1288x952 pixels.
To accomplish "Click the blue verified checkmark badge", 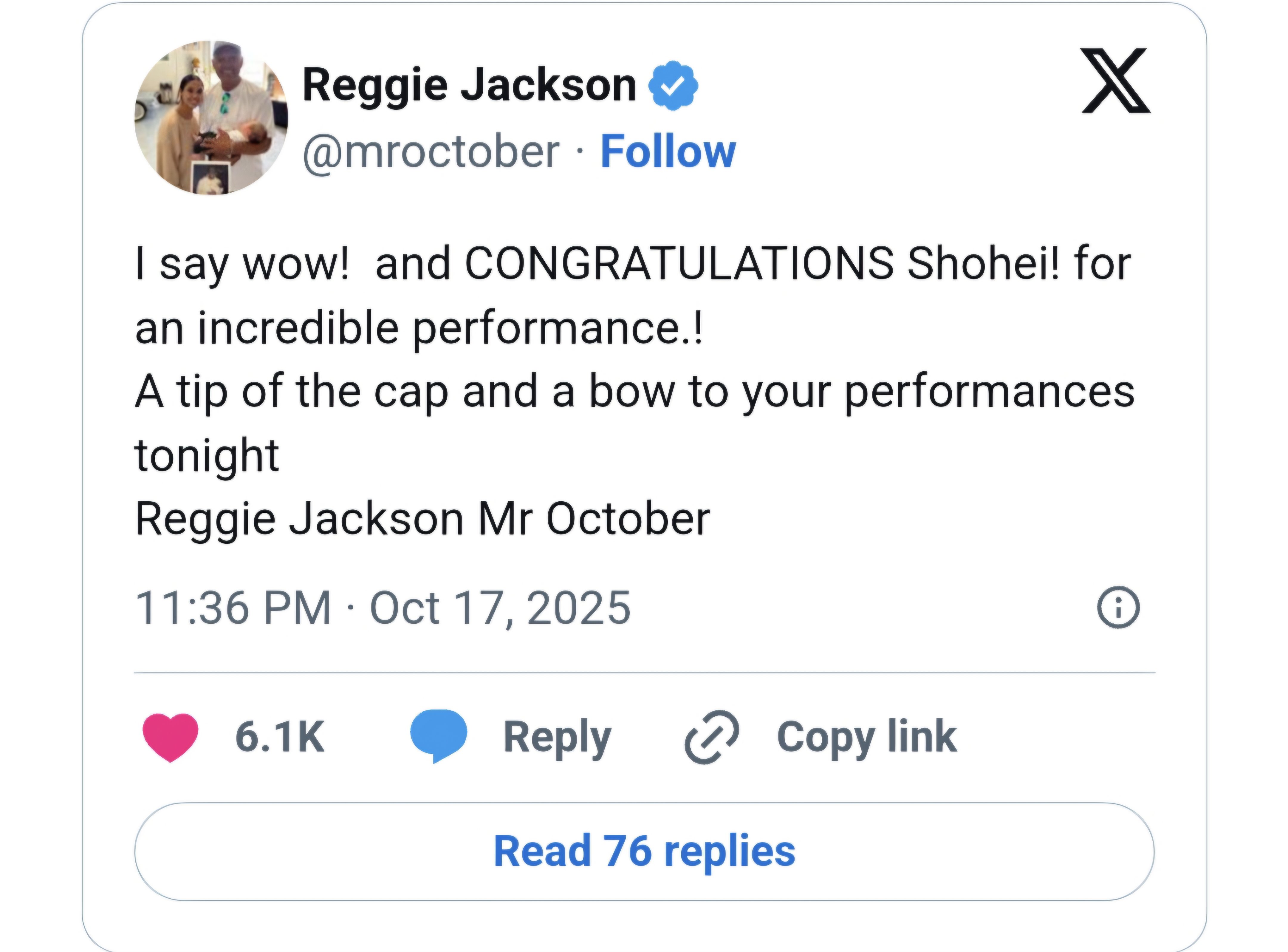I will coord(673,86).
